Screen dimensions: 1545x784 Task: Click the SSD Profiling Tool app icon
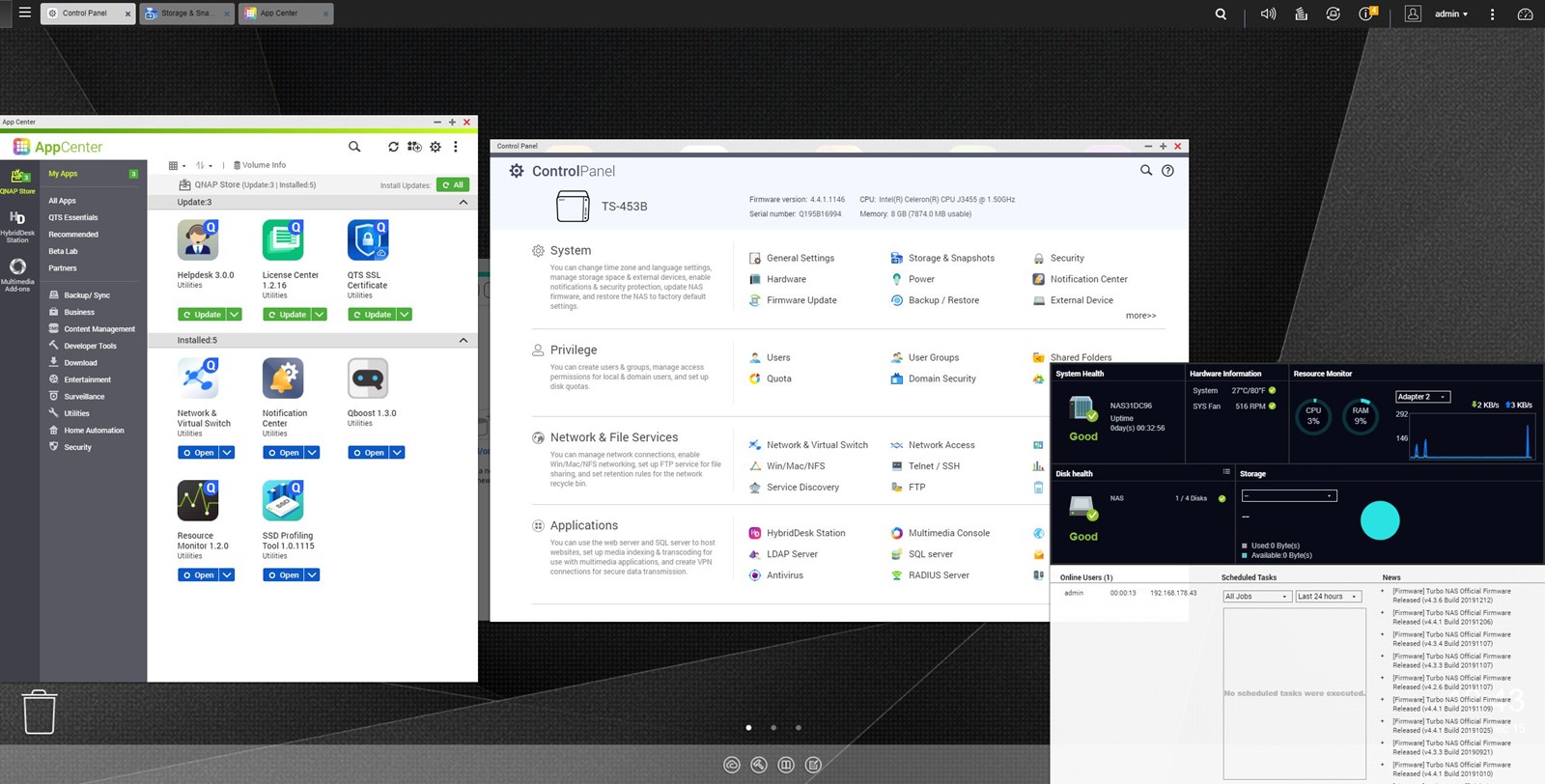283,501
